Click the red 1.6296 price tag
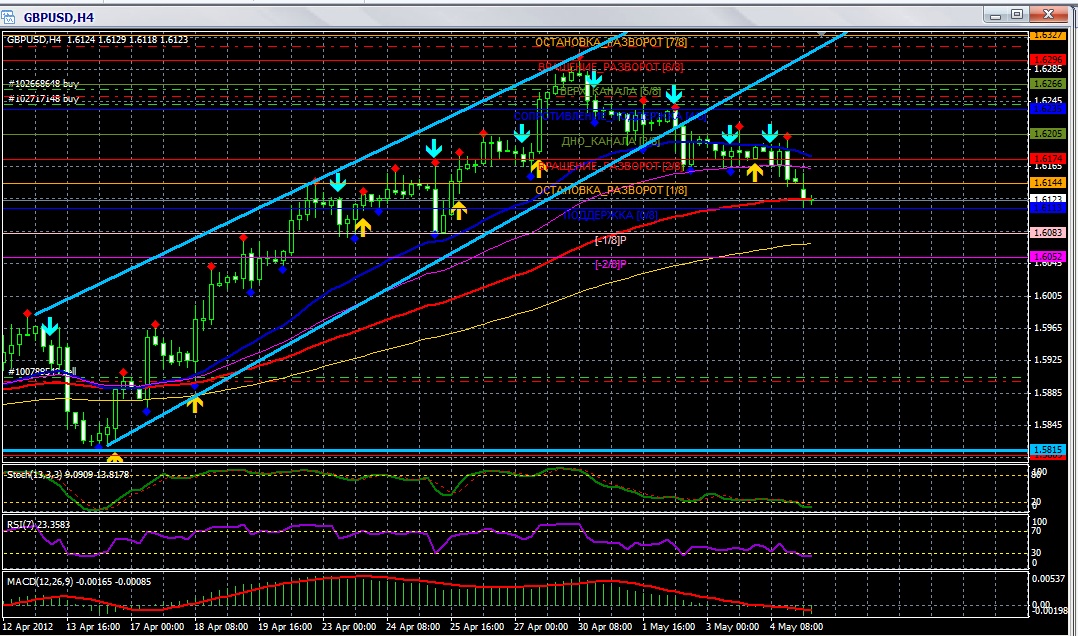 click(x=1047, y=60)
